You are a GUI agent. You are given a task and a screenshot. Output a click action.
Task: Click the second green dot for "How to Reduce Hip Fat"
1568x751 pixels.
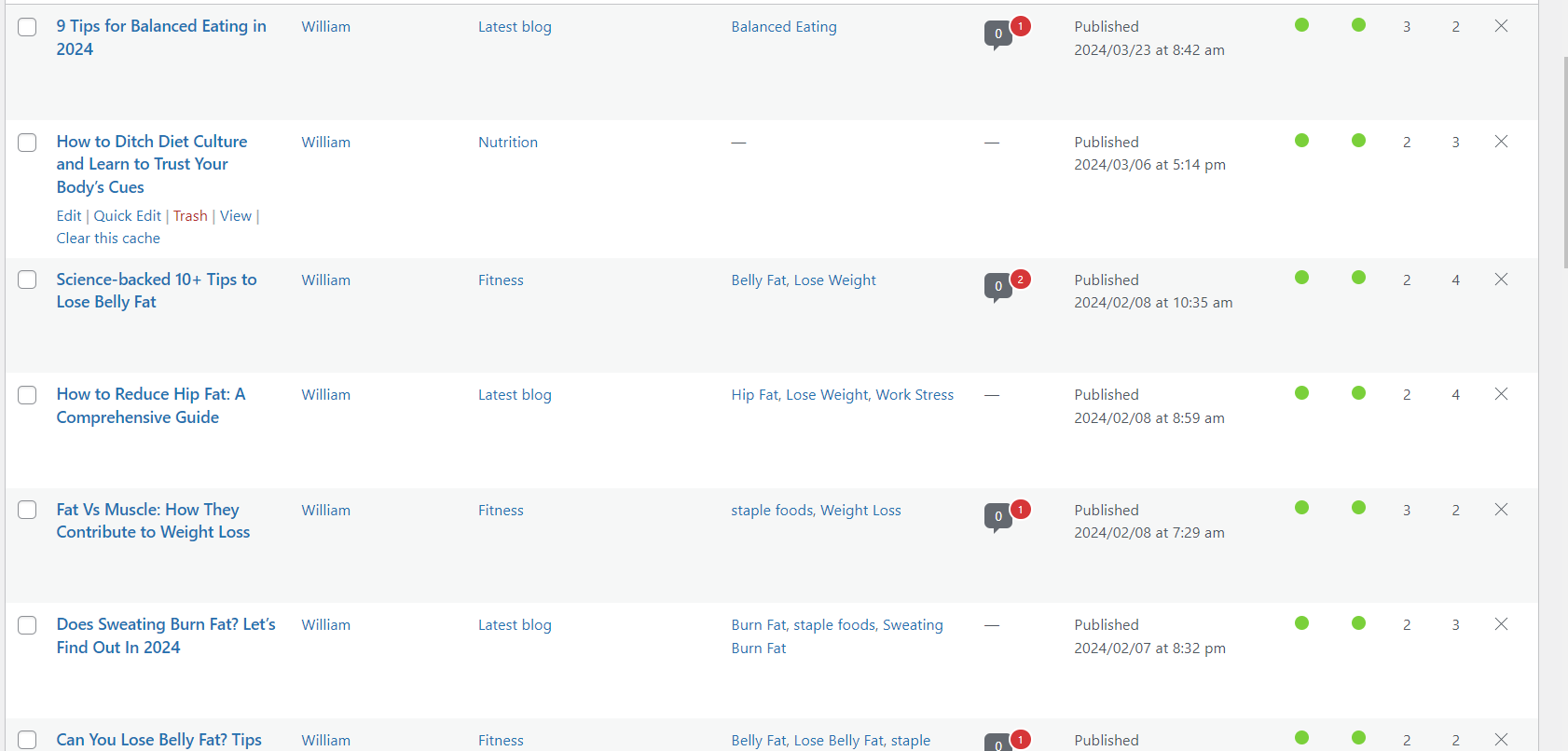[x=1358, y=392]
